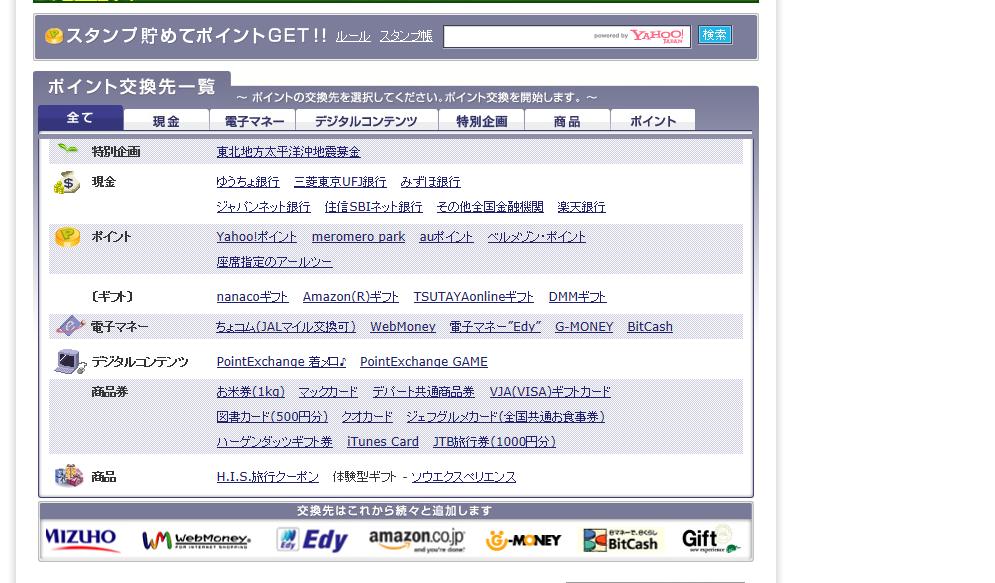995x583 pixels.
Task: Click the amazon.co.jp logo
Action: pos(417,541)
